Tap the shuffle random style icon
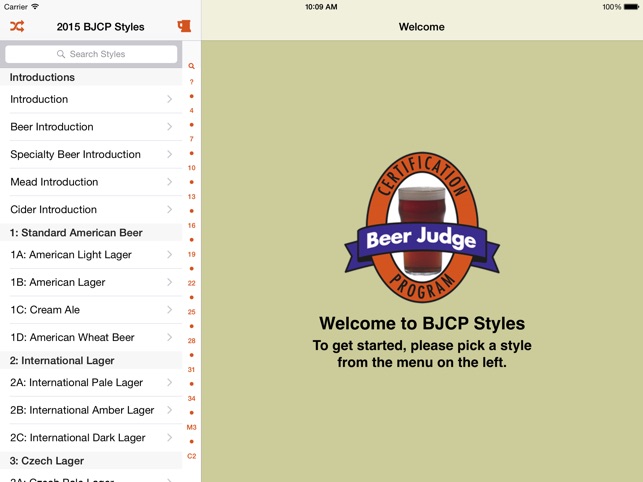 [17, 26]
